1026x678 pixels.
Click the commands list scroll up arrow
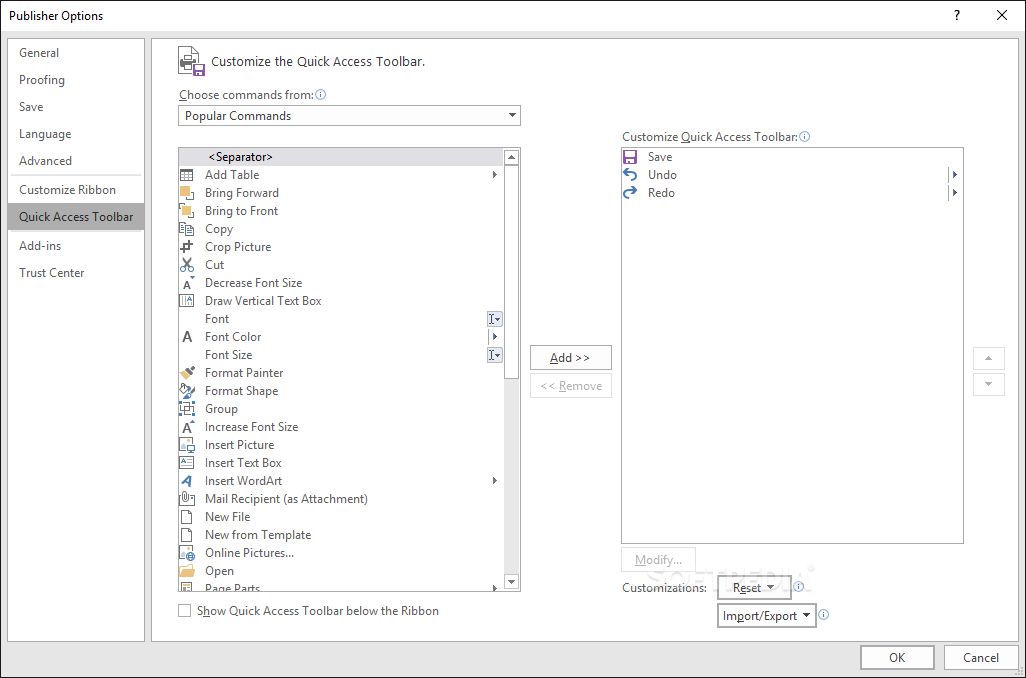coord(512,157)
